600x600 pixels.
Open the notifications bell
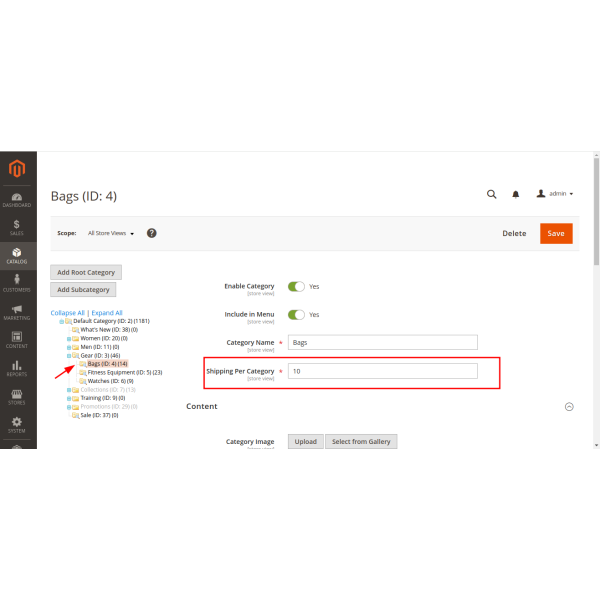click(x=516, y=194)
